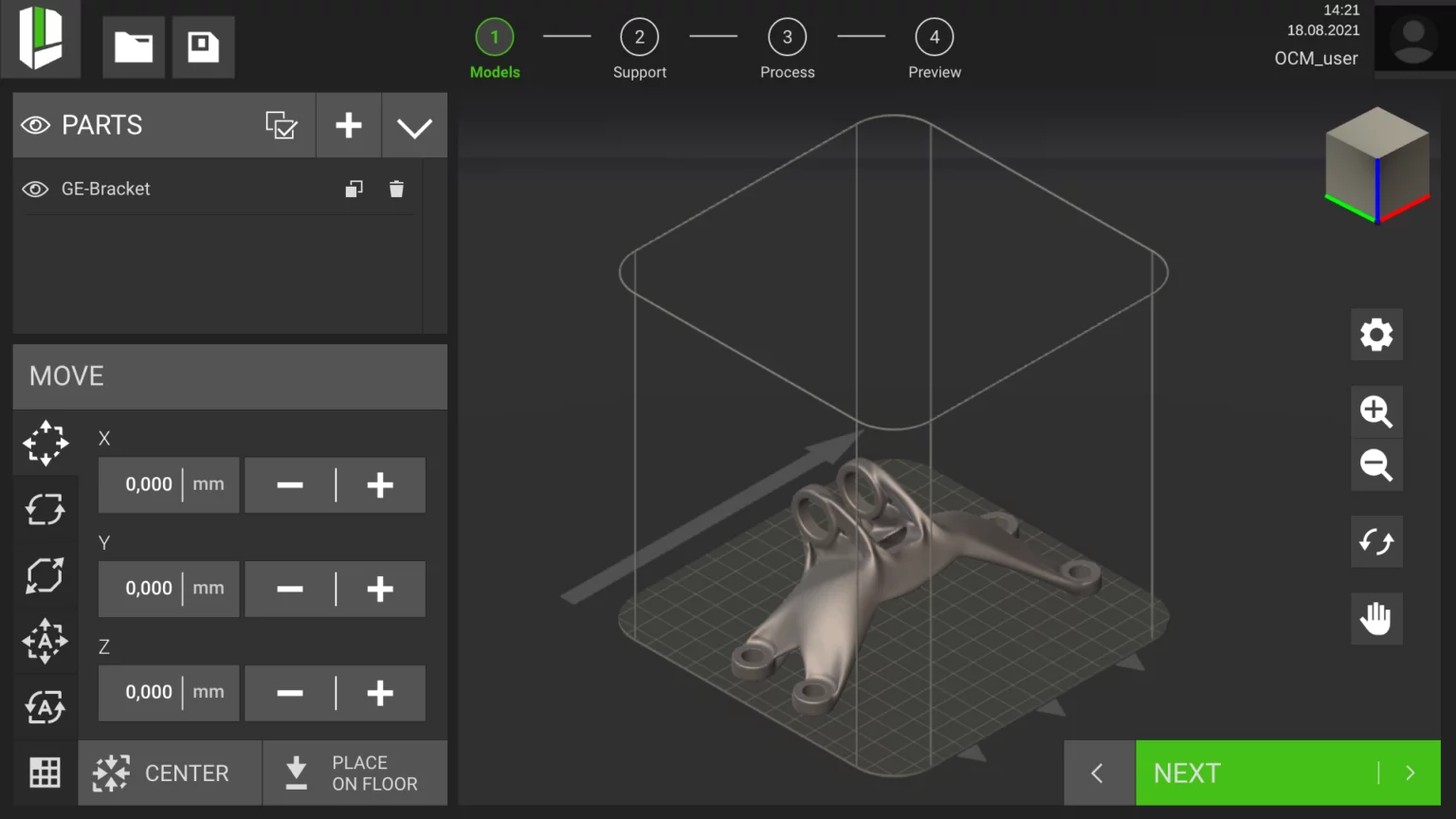Select the Rotate tool in left sidebar
The image size is (1456, 819).
(x=45, y=509)
